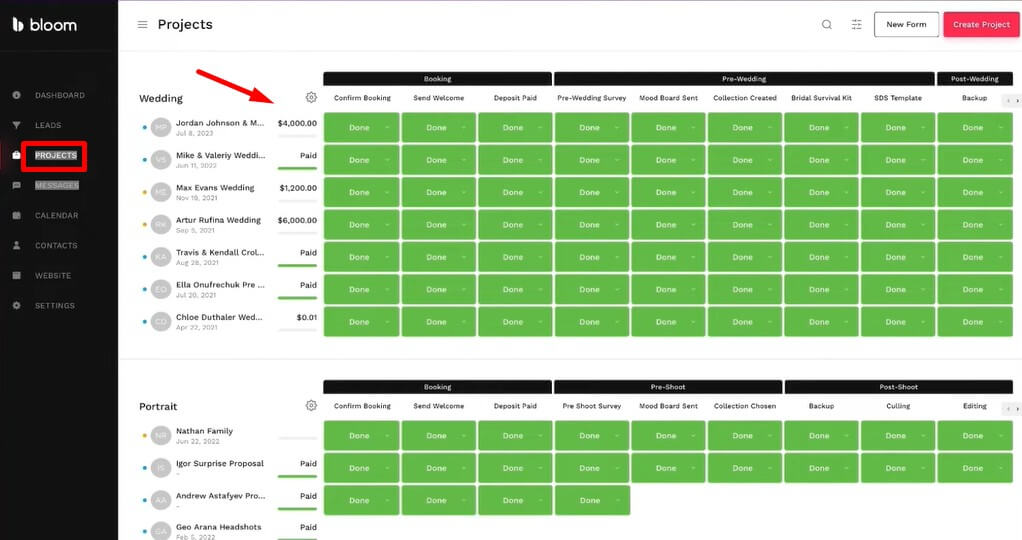
Task: Click the Leads funnel icon
Action: [16, 126]
